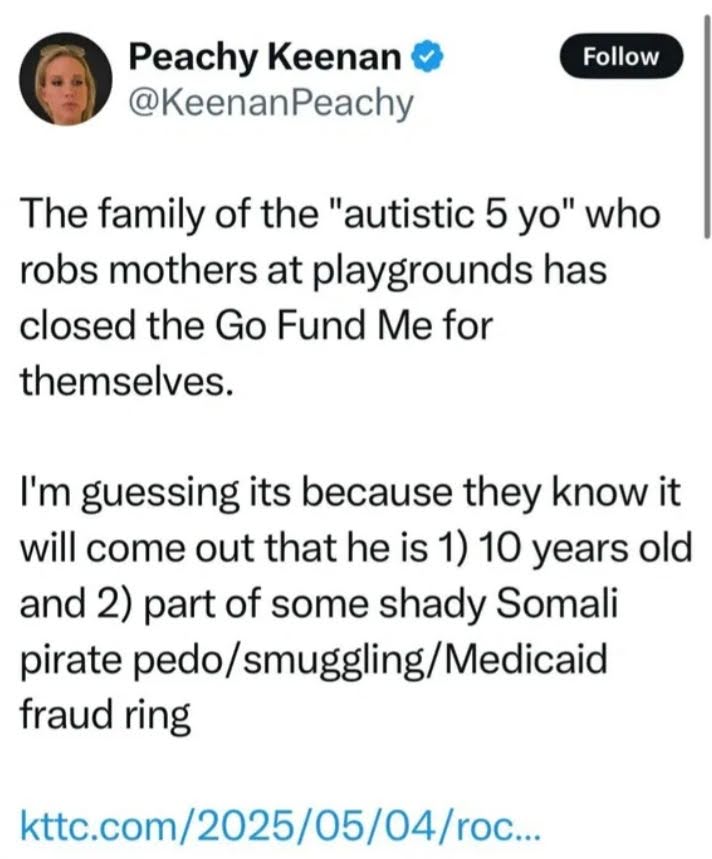Click the first paragraph of the tweet
This screenshot has height=859, width=712.
pos(340,299)
